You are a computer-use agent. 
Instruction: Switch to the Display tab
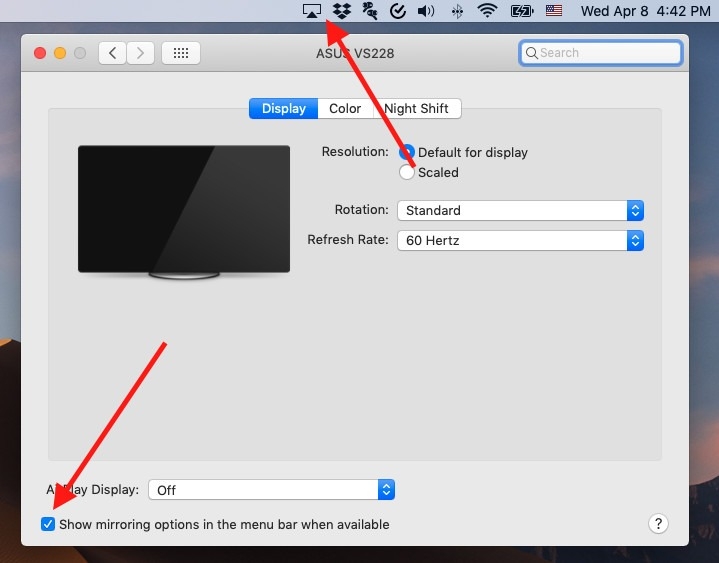pos(283,109)
